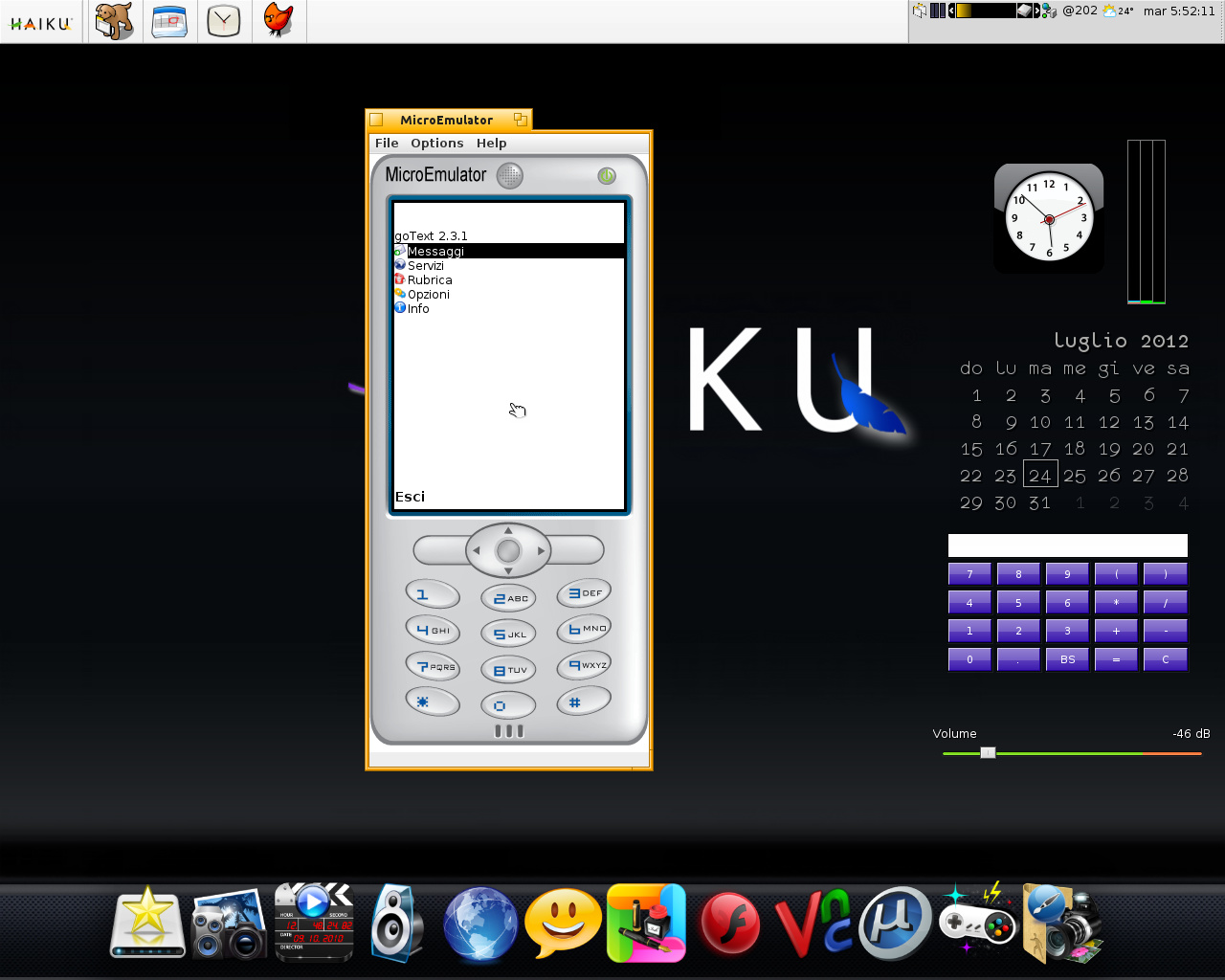
Task: Click the green power button on the phone
Action: [x=607, y=176]
